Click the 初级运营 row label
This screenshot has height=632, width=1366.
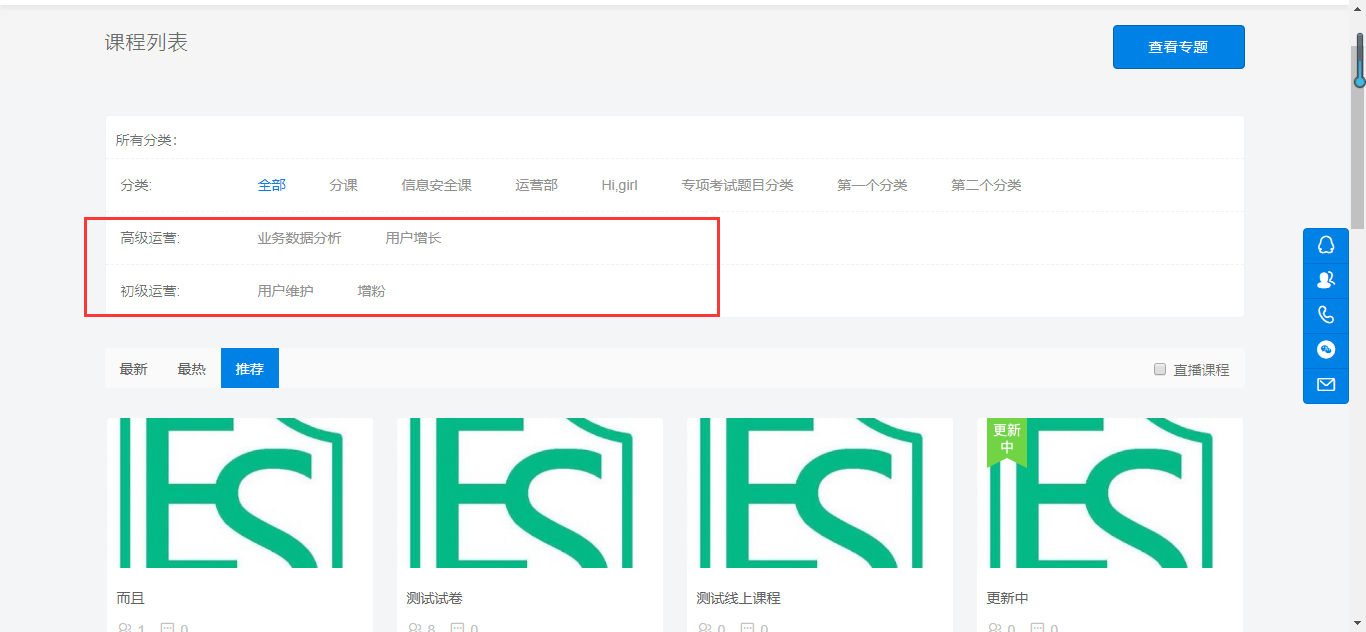[x=150, y=291]
